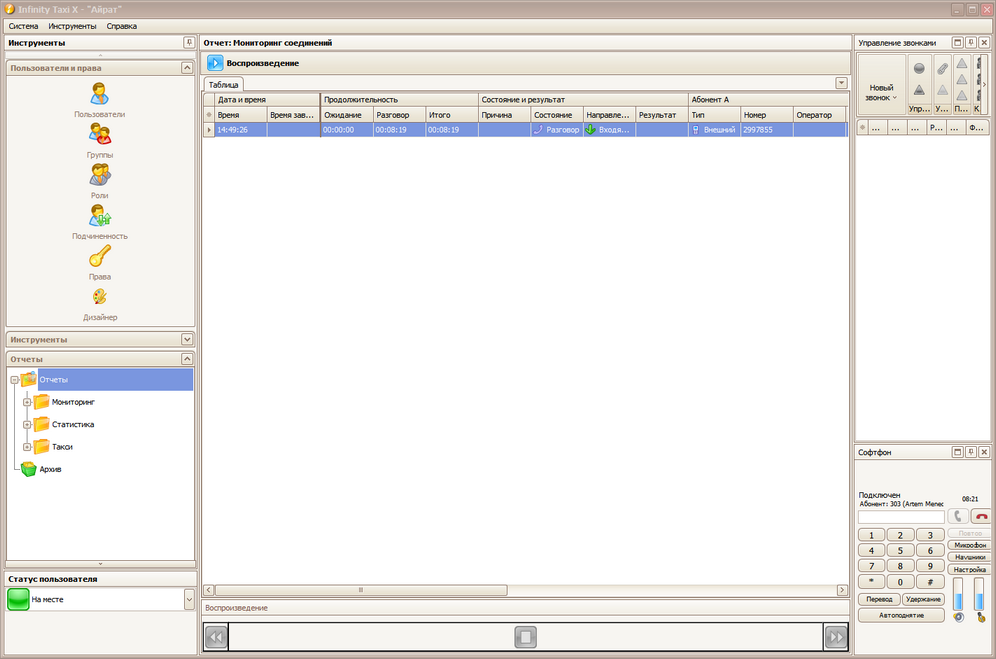Expand call control toolbar overflow arrow
This screenshot has height=659, width=996.
point(985,84)
